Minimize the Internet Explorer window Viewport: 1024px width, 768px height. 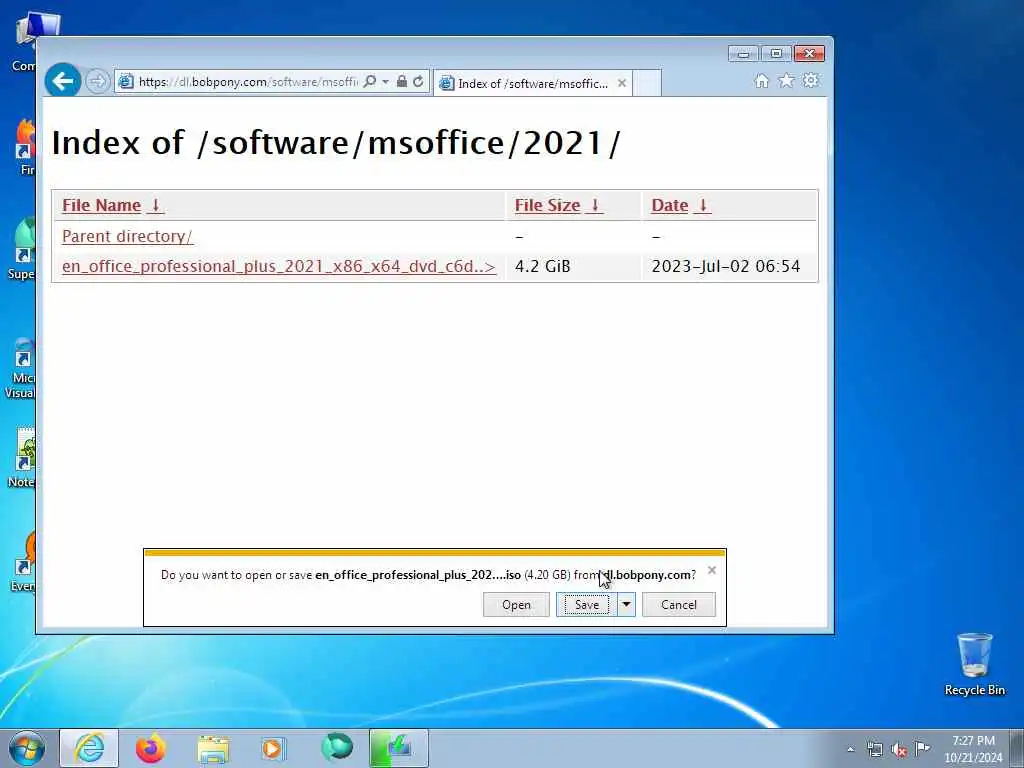coord(743,54)
